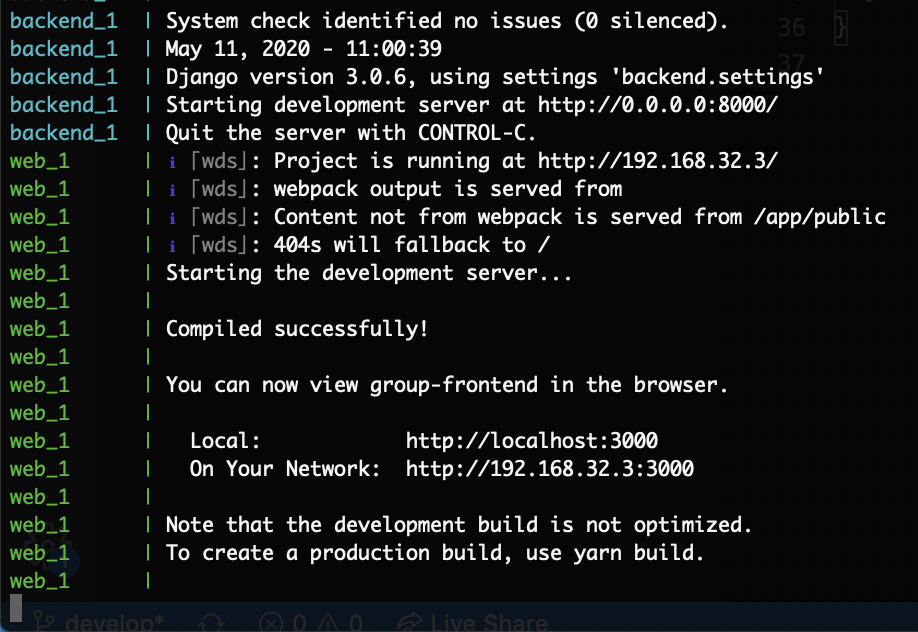This screenshot has height=632, width=918.
Task: Click 'Starting development server at' text
Action: 345,105
